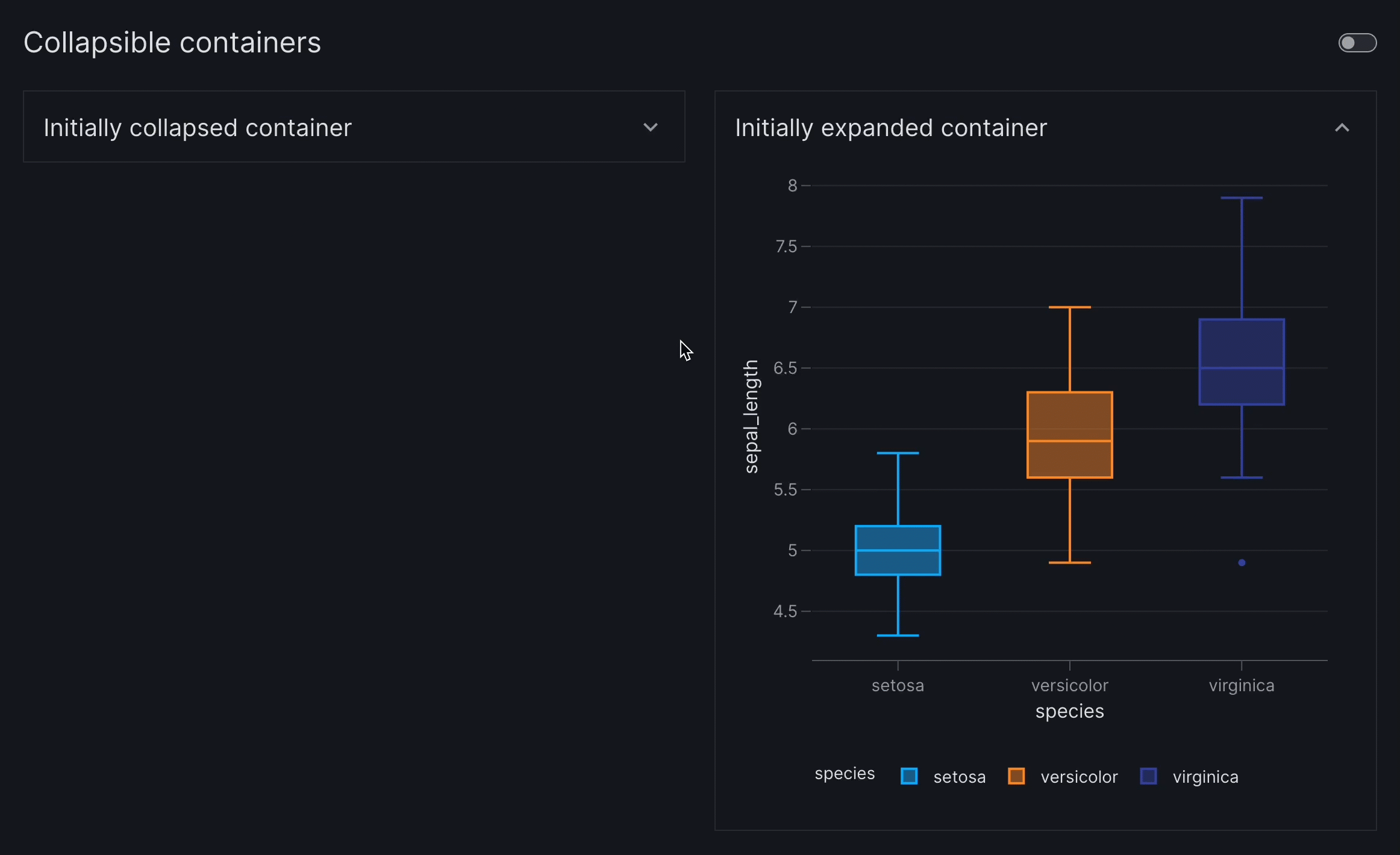The width and height of the screenshot is (1400, 855).
Task: Toggle virginica legend color swatch
Action: [x=1148, y=776]
